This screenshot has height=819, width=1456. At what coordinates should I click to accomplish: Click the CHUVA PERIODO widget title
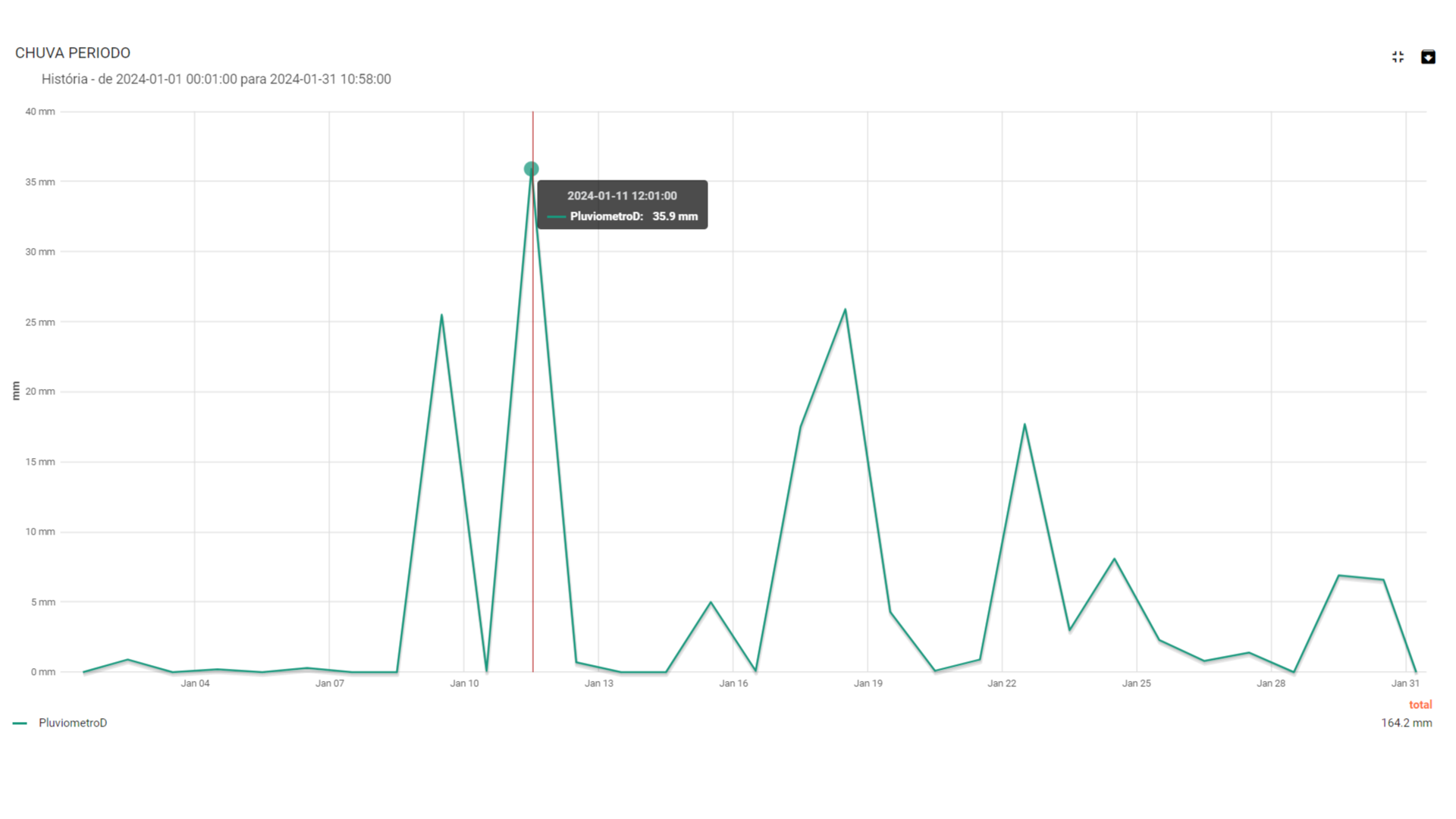click(x=73, y=53)
